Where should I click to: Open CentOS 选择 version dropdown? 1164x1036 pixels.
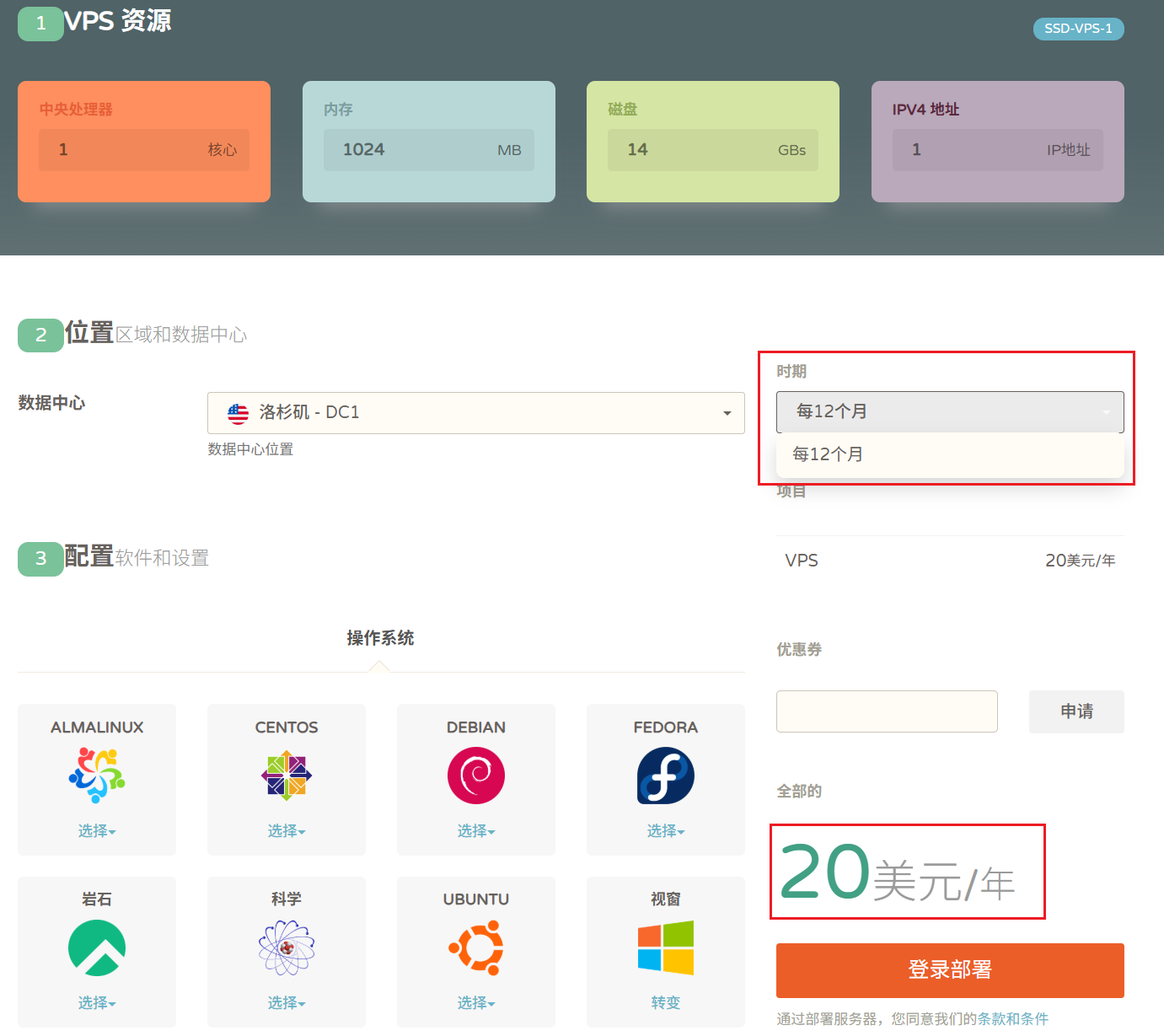287,831
